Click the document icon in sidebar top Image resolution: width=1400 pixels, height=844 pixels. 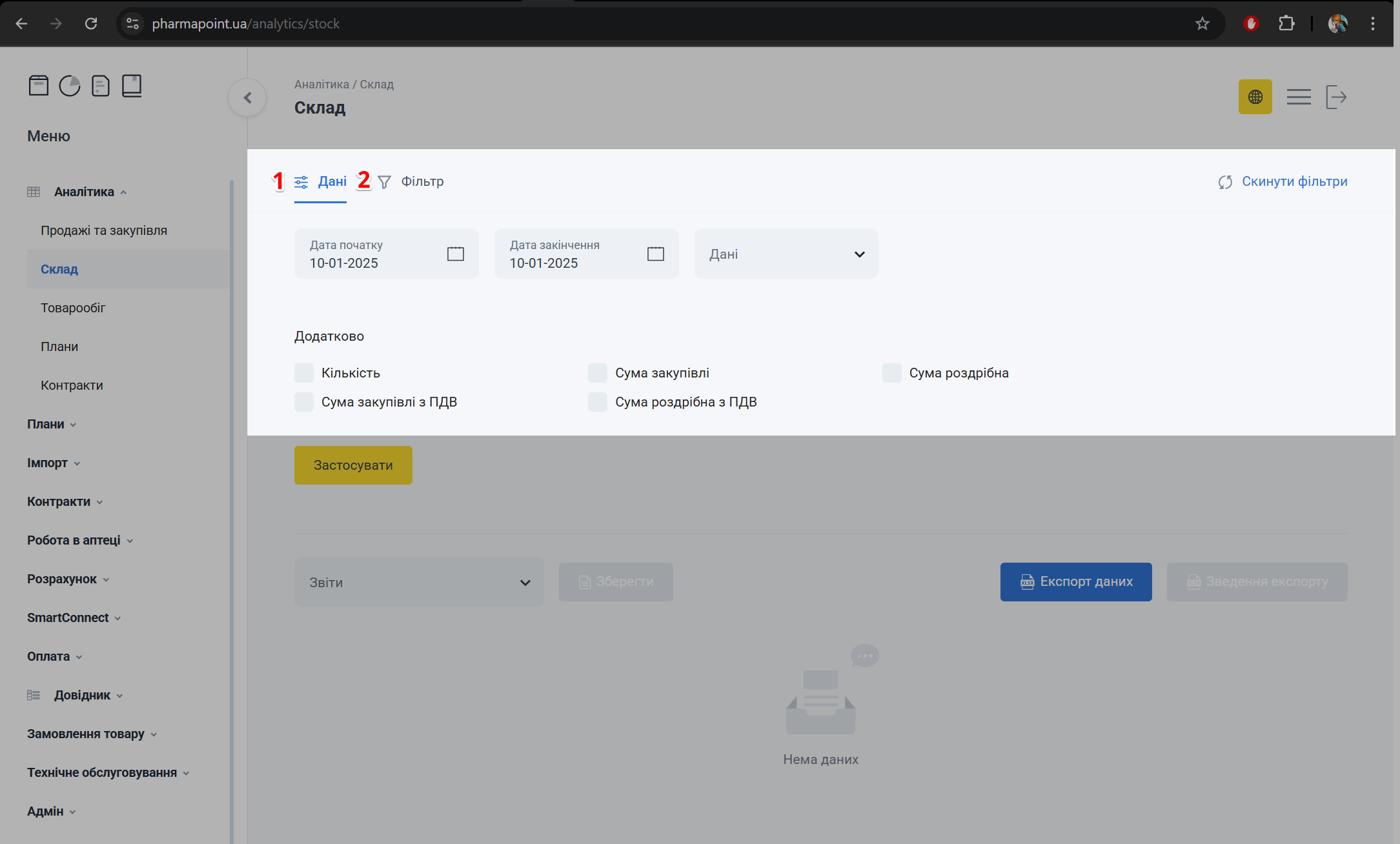pyautogui.click(x=101, y=86)
